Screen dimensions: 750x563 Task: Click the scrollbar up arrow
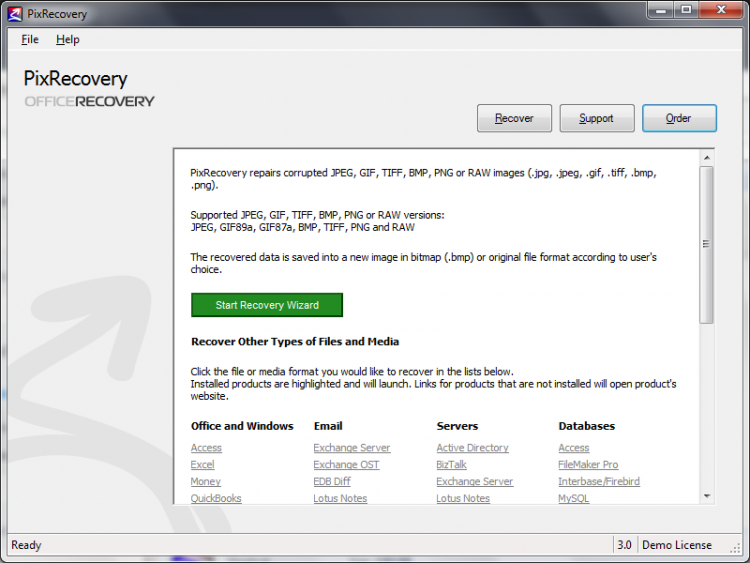[706, 157]
